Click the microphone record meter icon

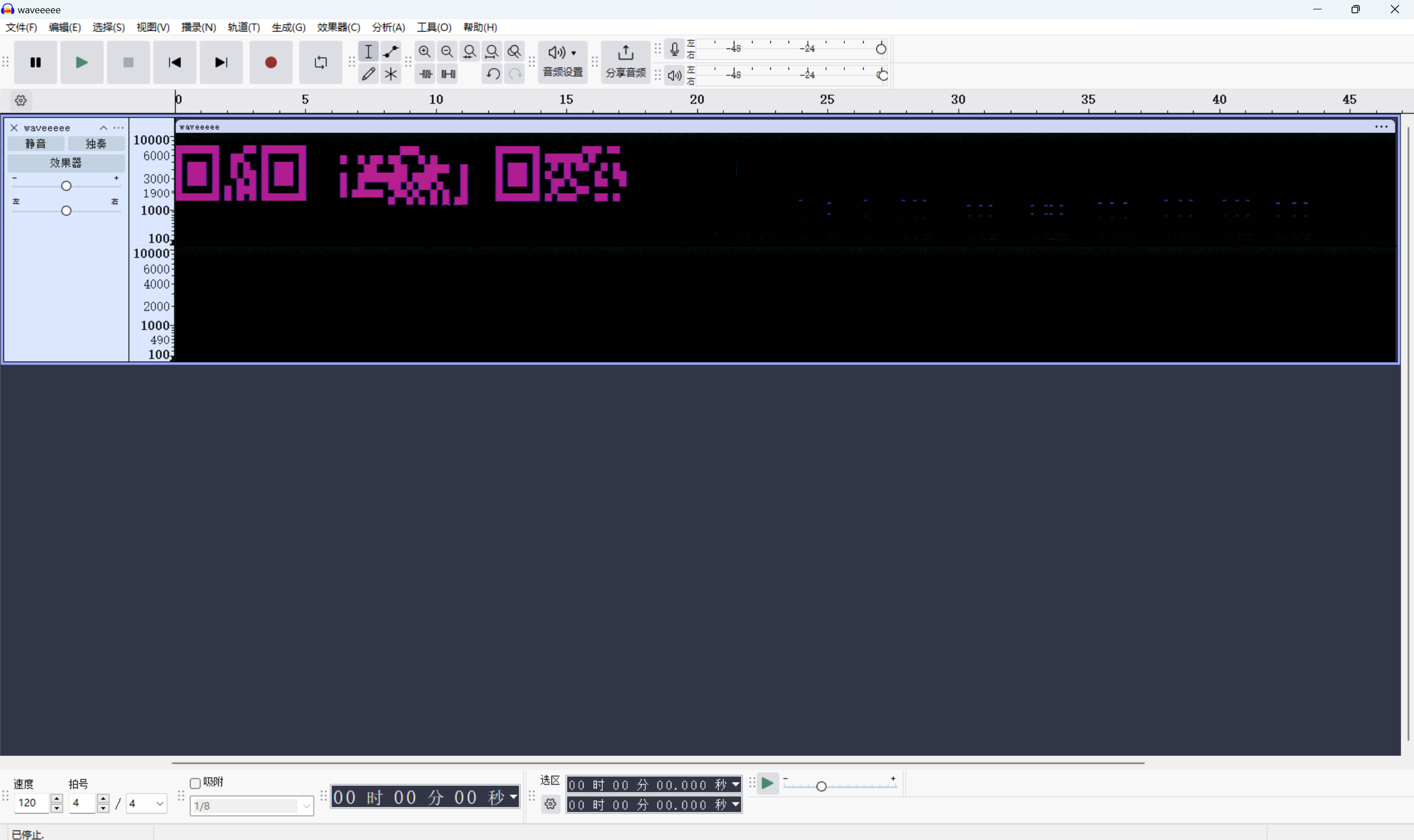click(674, 49)
